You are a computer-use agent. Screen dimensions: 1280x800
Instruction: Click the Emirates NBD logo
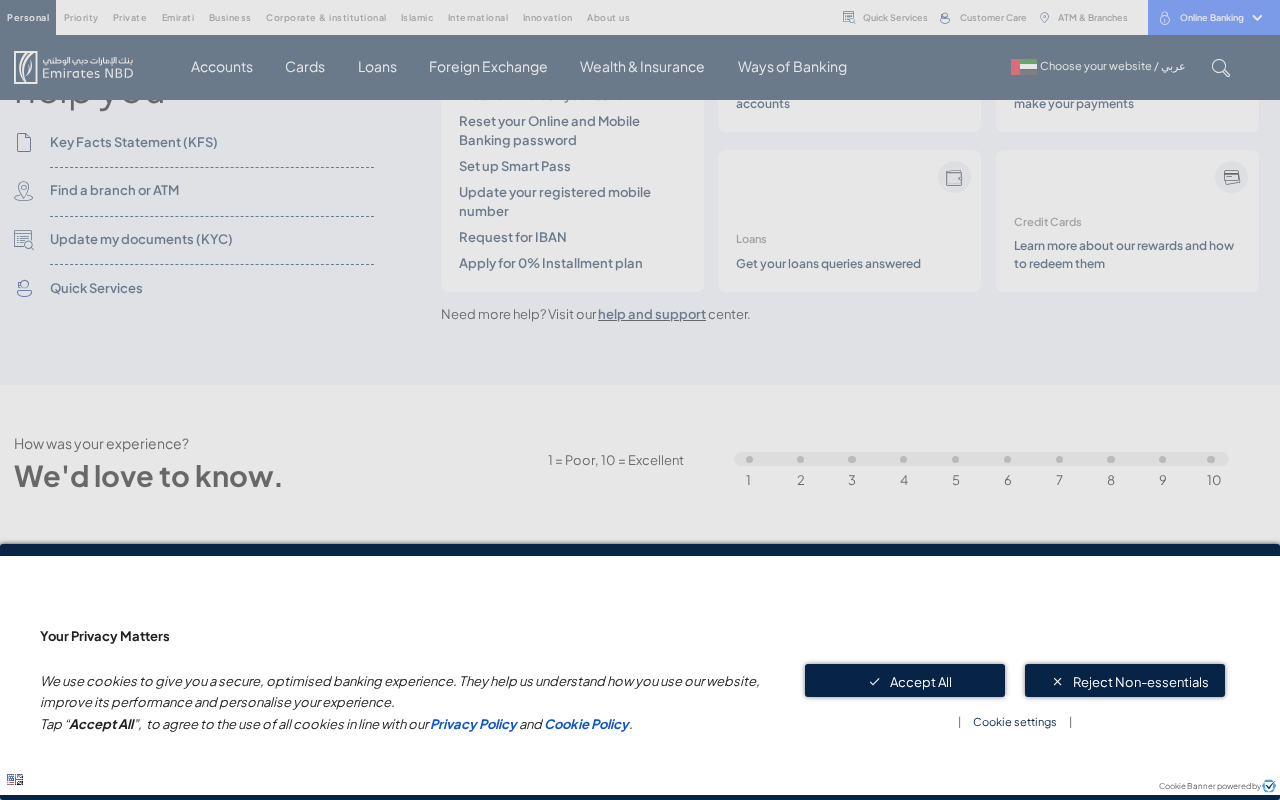tap(74, 67)
